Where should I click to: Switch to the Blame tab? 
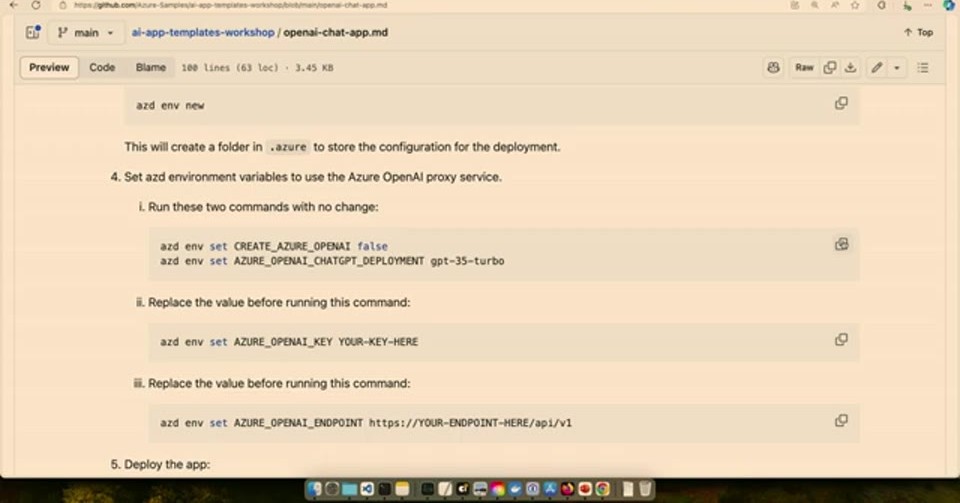pos(151,67)
